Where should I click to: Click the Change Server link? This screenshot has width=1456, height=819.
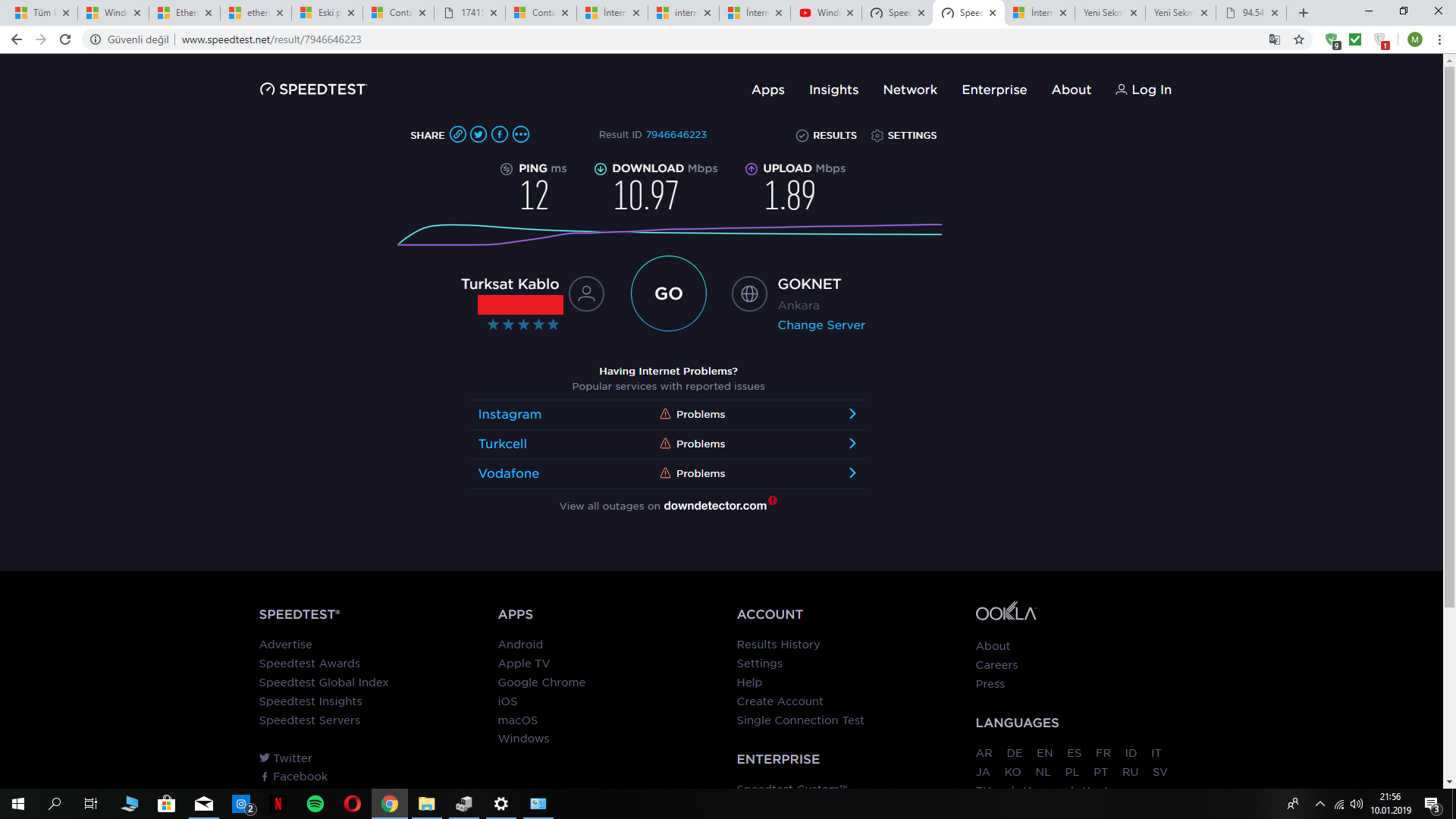(x=821, y=325)
